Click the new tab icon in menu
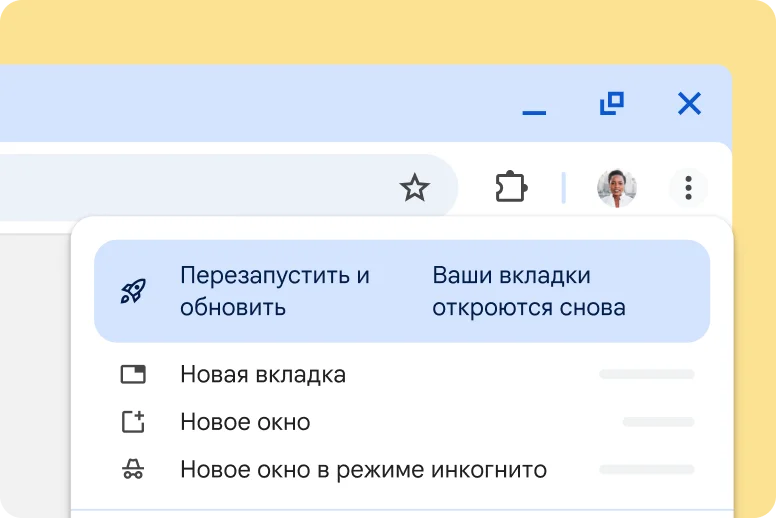This screenshot has width=776, height=518. pyautogui.click(x=133, y=375)
